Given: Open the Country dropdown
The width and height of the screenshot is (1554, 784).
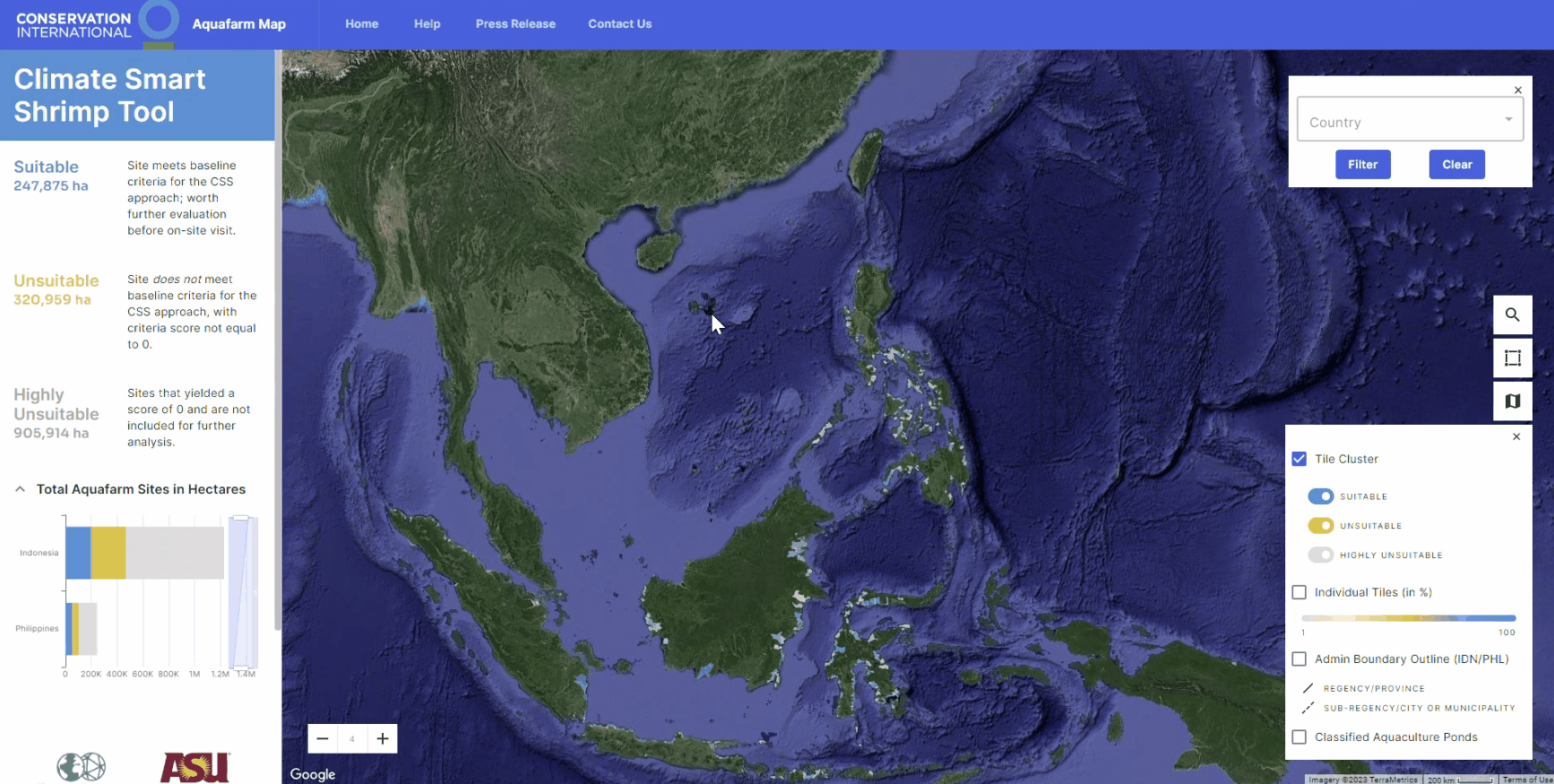Looking at the screenshot, I should point(1410,120).
